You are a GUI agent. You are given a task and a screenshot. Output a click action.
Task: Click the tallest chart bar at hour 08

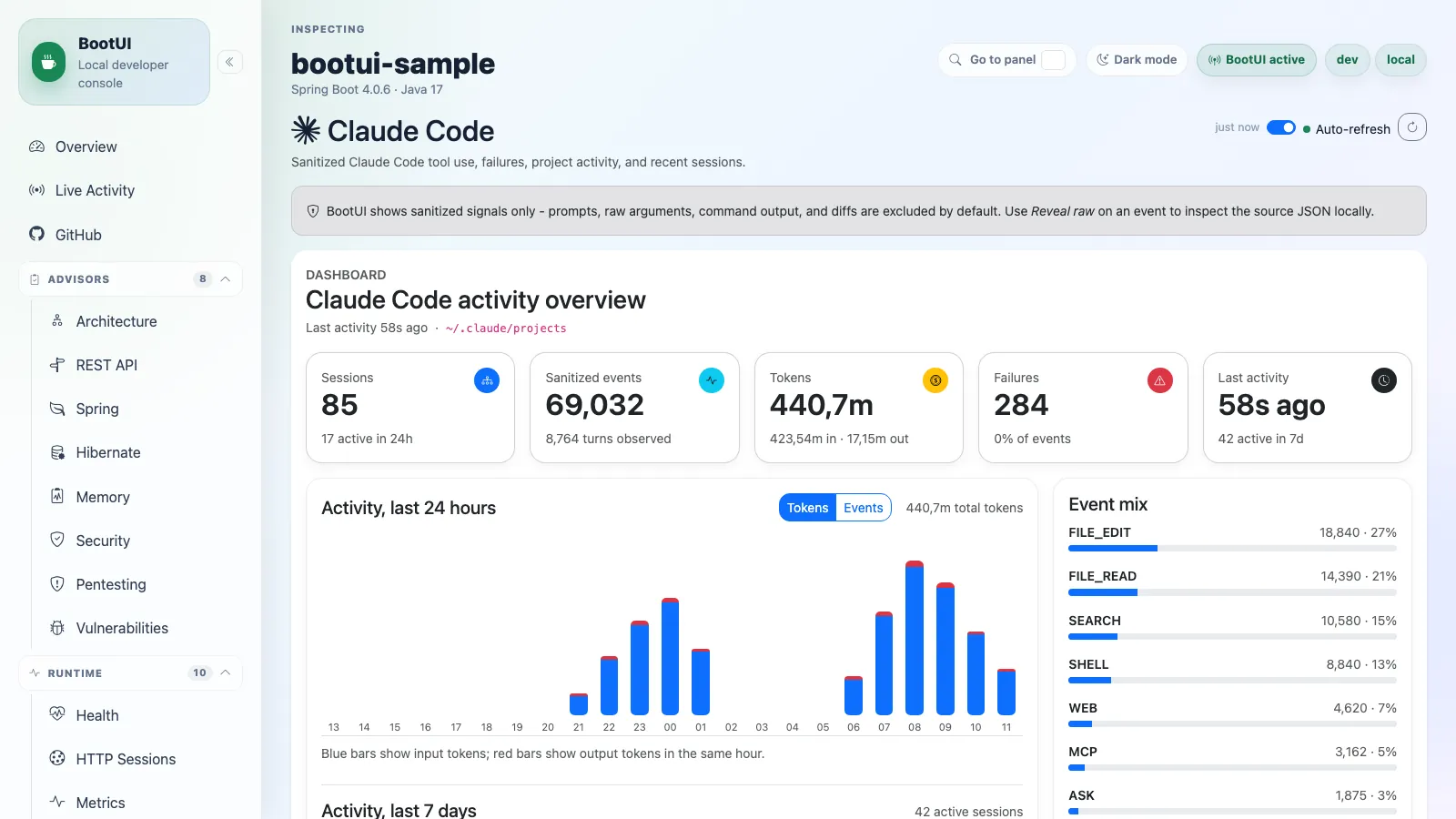915,638
